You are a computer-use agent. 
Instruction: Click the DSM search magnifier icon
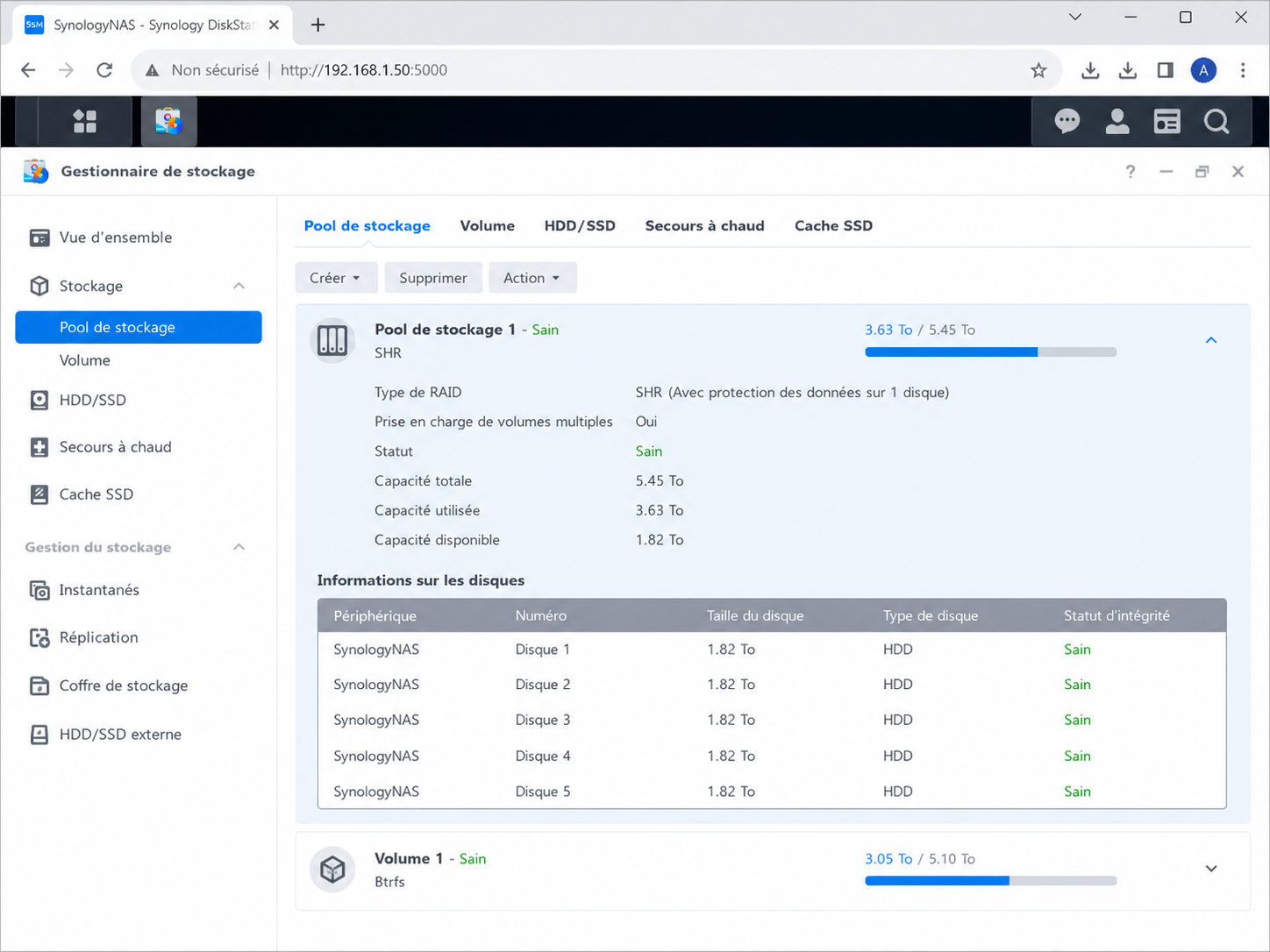click(1216, 121)
